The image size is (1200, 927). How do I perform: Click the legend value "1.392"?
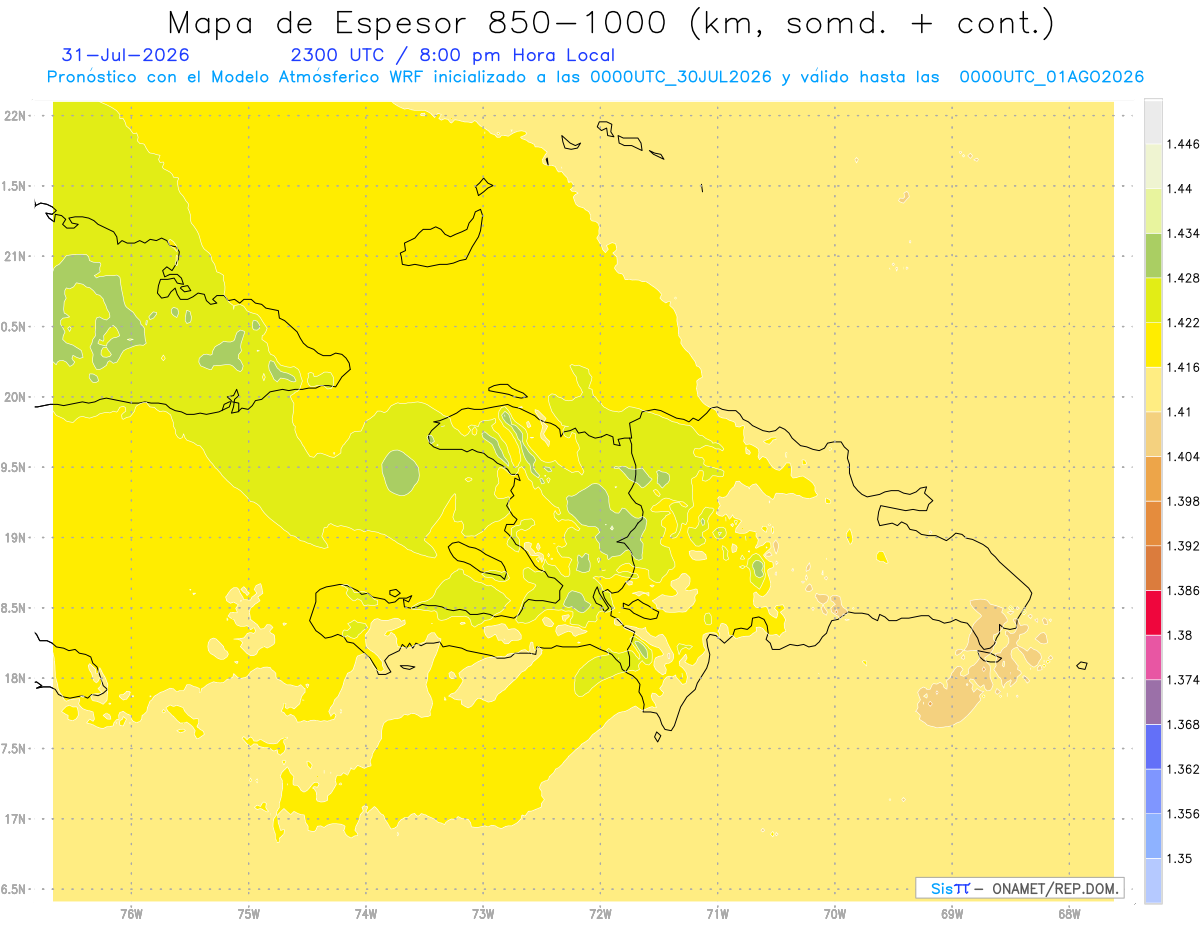[1183, 546]
